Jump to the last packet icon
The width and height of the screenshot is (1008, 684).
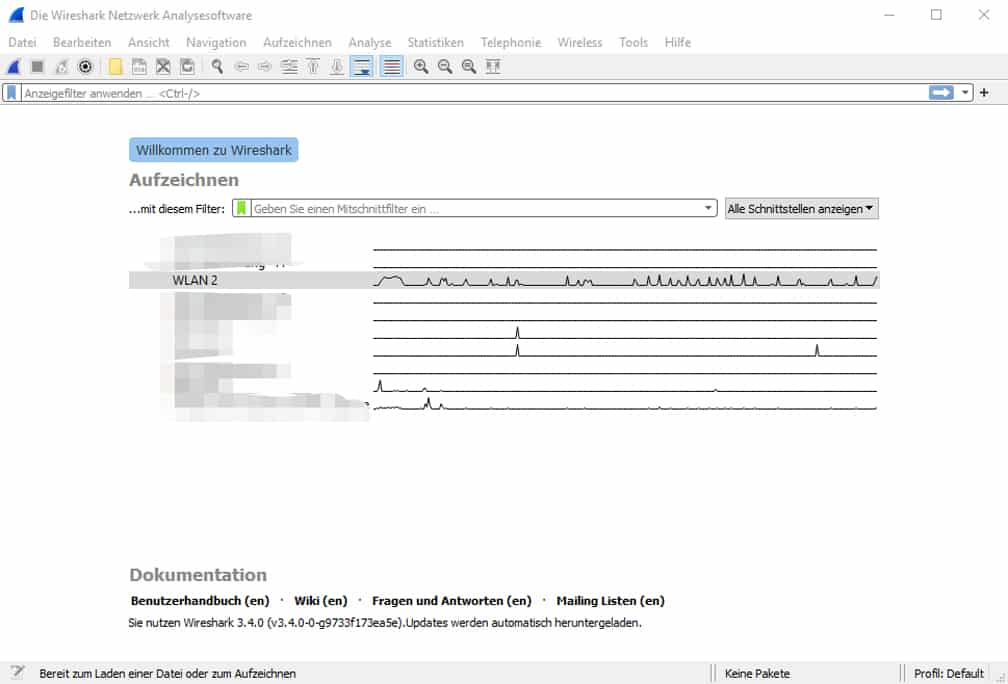[x=337, y=66]
